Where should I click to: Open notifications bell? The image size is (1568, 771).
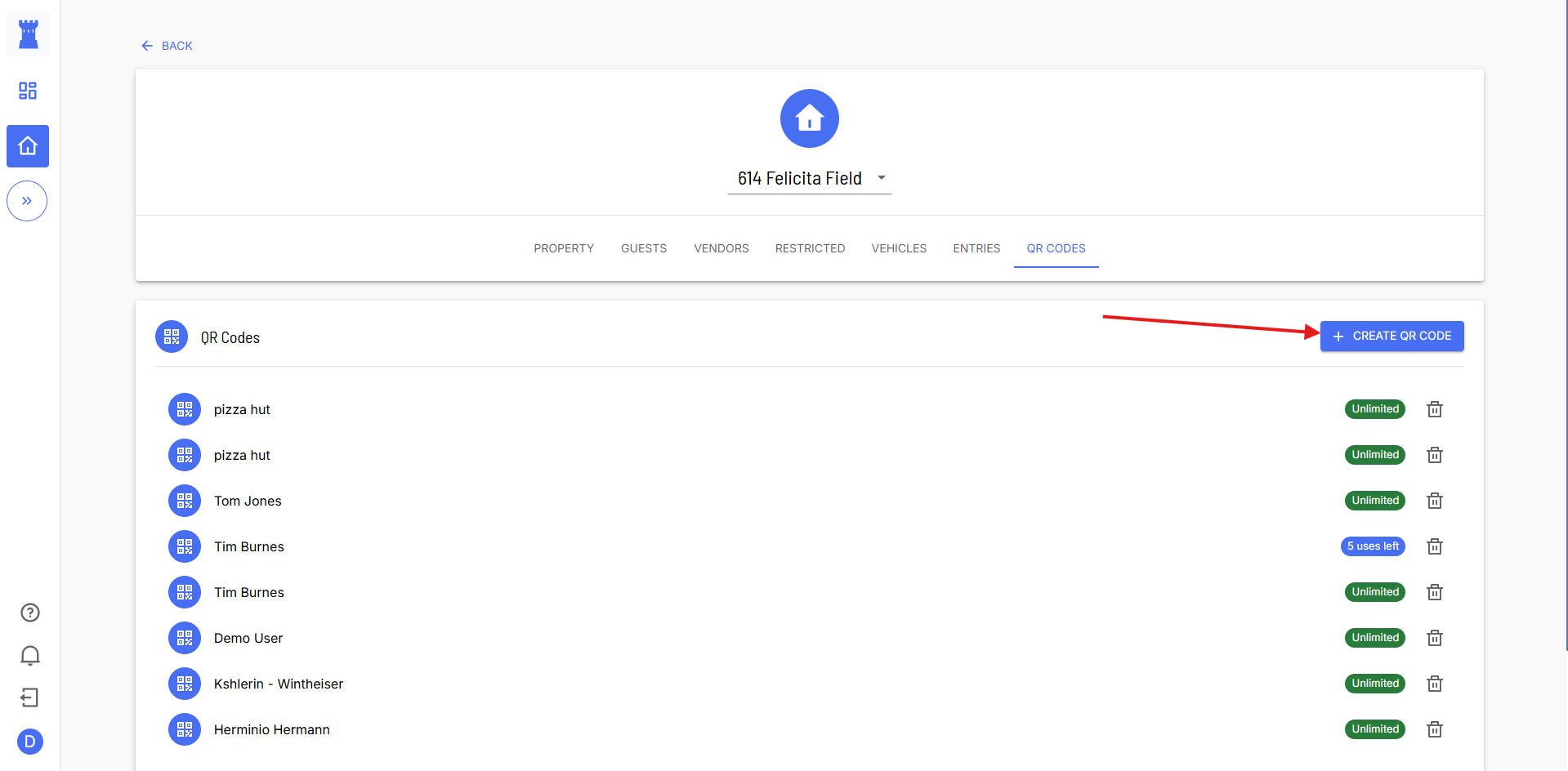pyautogui.click(x=30, y=655)
